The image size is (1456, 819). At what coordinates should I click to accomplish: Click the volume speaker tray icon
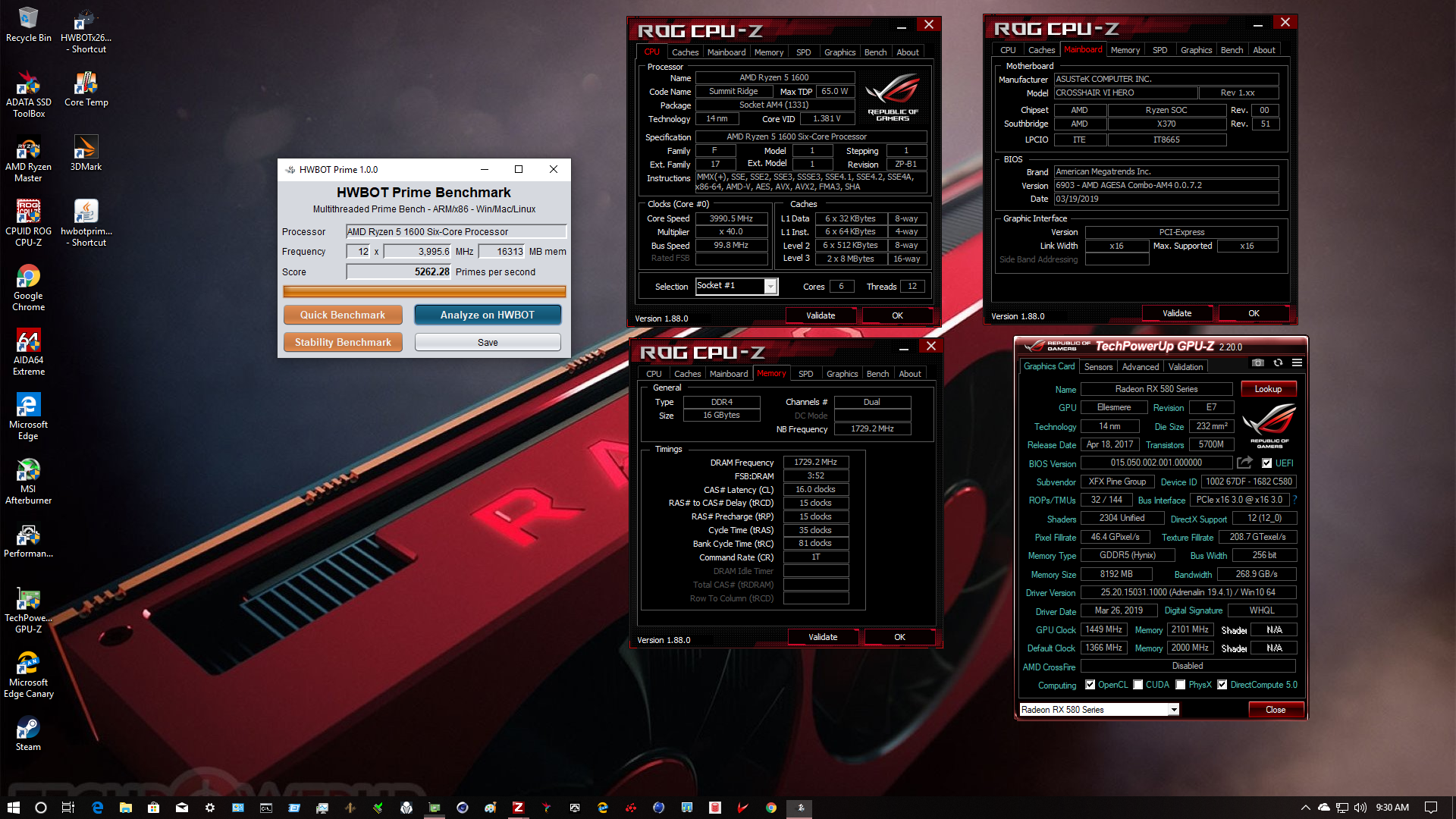1360,808
